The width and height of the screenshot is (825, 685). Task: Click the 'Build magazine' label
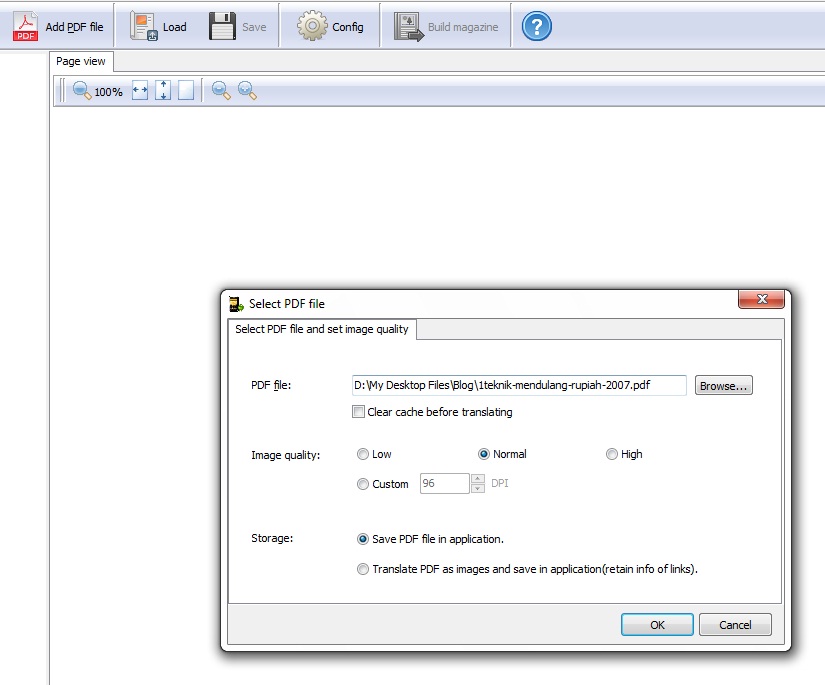[x=463, y=27]
